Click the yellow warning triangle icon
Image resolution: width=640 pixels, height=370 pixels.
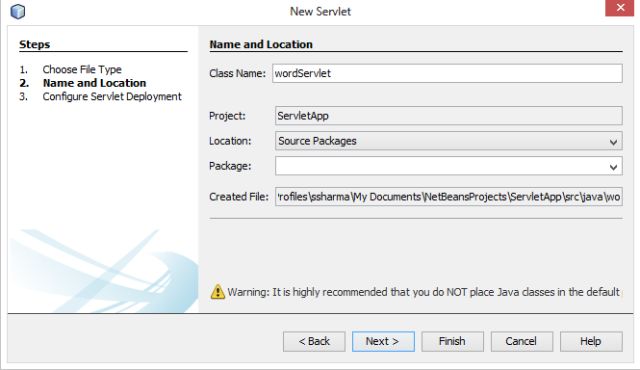pyautogui.click(x=218, y=292)
